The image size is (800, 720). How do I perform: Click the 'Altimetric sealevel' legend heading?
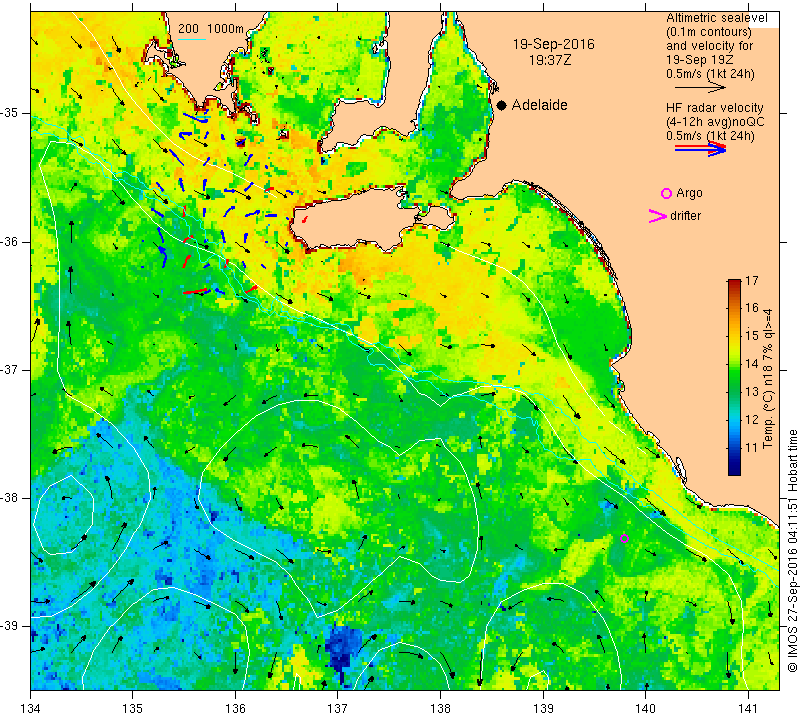pos(716,18)
